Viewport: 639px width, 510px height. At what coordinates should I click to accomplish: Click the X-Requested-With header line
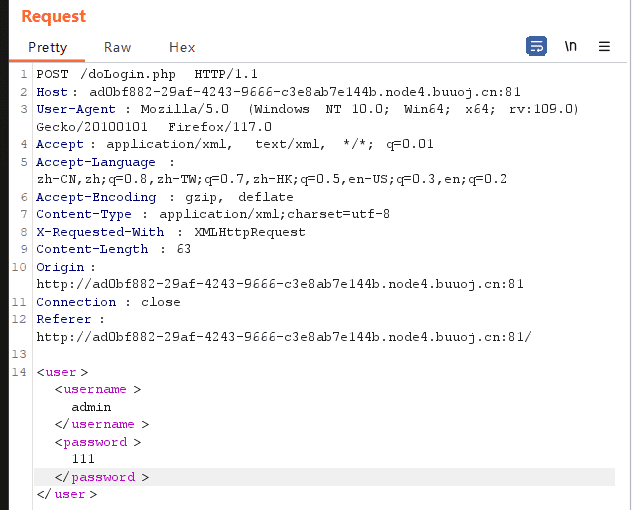click(170, 232)
